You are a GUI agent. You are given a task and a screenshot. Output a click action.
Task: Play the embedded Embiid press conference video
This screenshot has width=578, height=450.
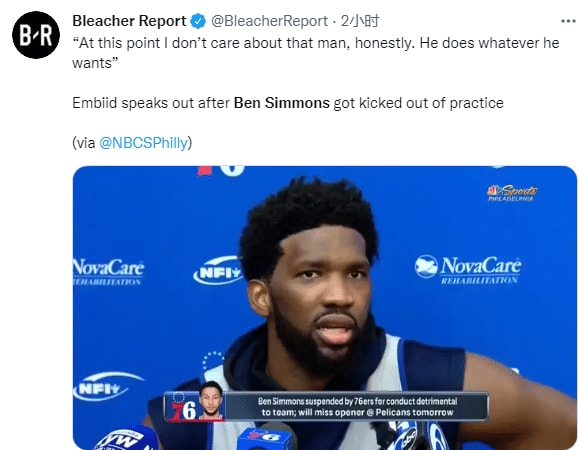coord(324,307)
